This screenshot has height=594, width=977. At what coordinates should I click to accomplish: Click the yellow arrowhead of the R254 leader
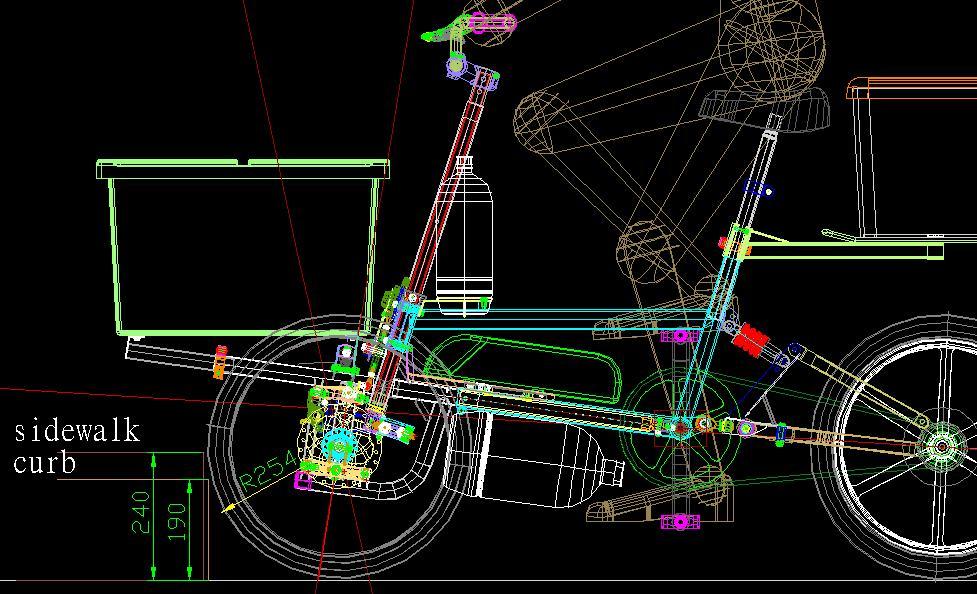point(229,508)
